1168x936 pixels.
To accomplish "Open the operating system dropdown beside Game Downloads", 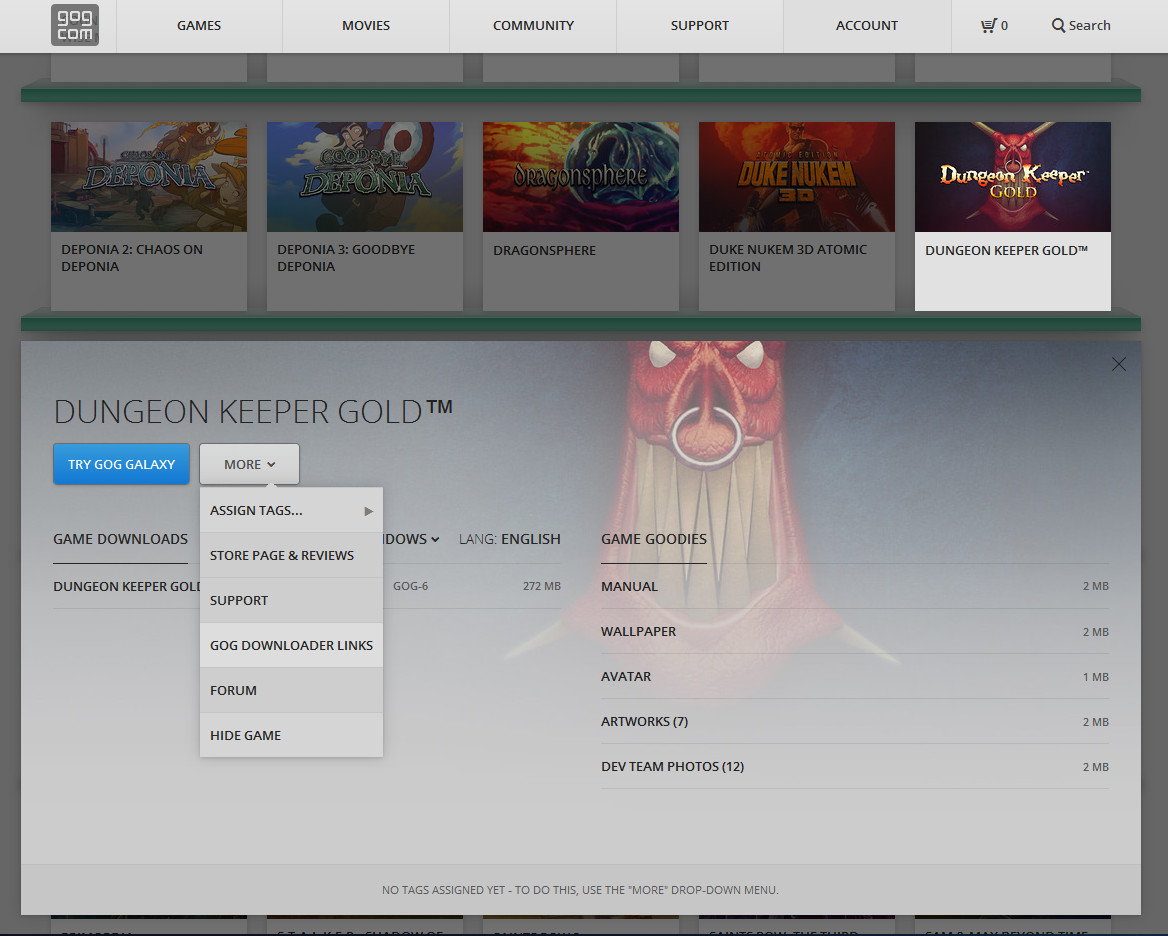I will (x=411, y=539).
